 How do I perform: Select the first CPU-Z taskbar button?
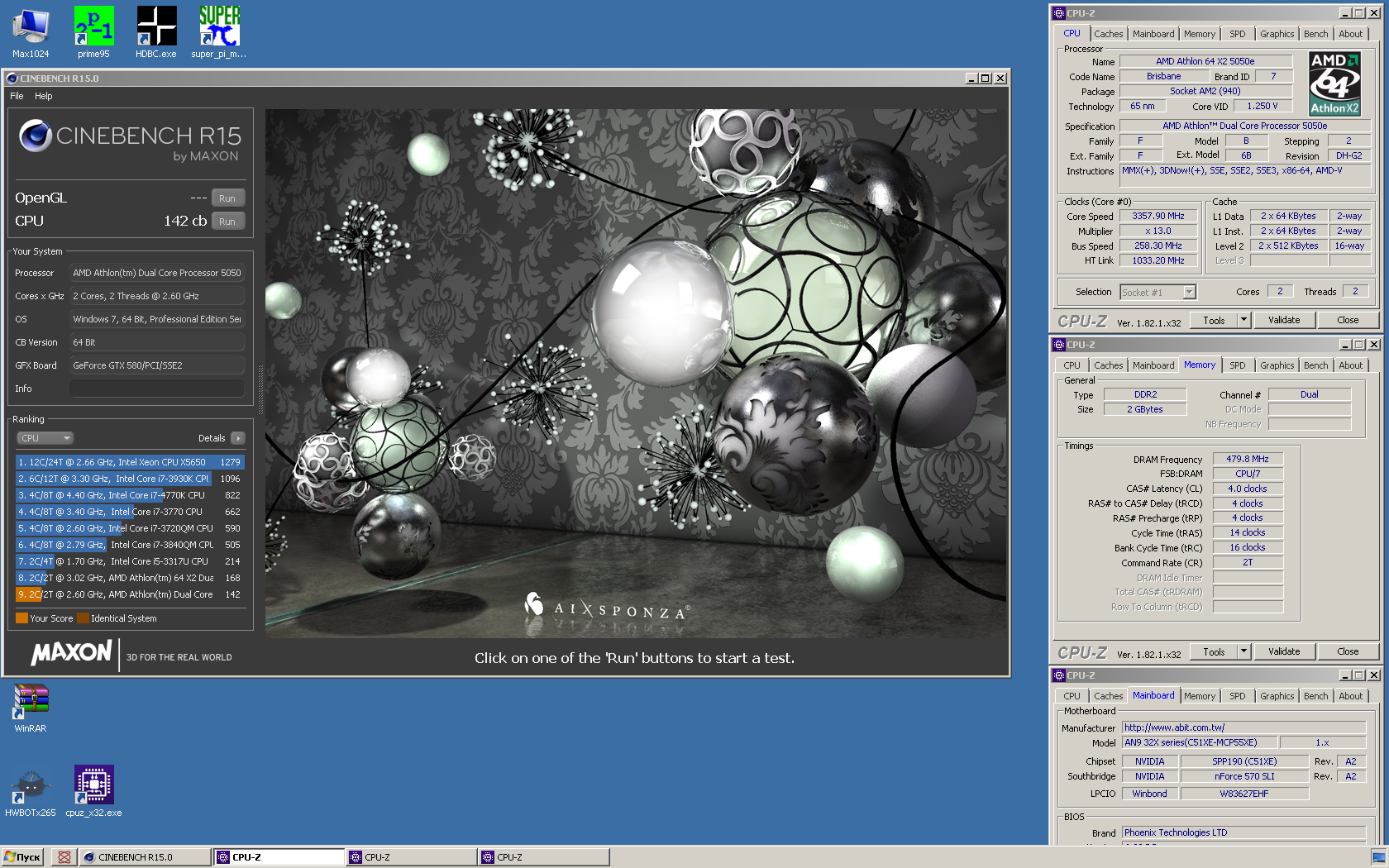279,857
